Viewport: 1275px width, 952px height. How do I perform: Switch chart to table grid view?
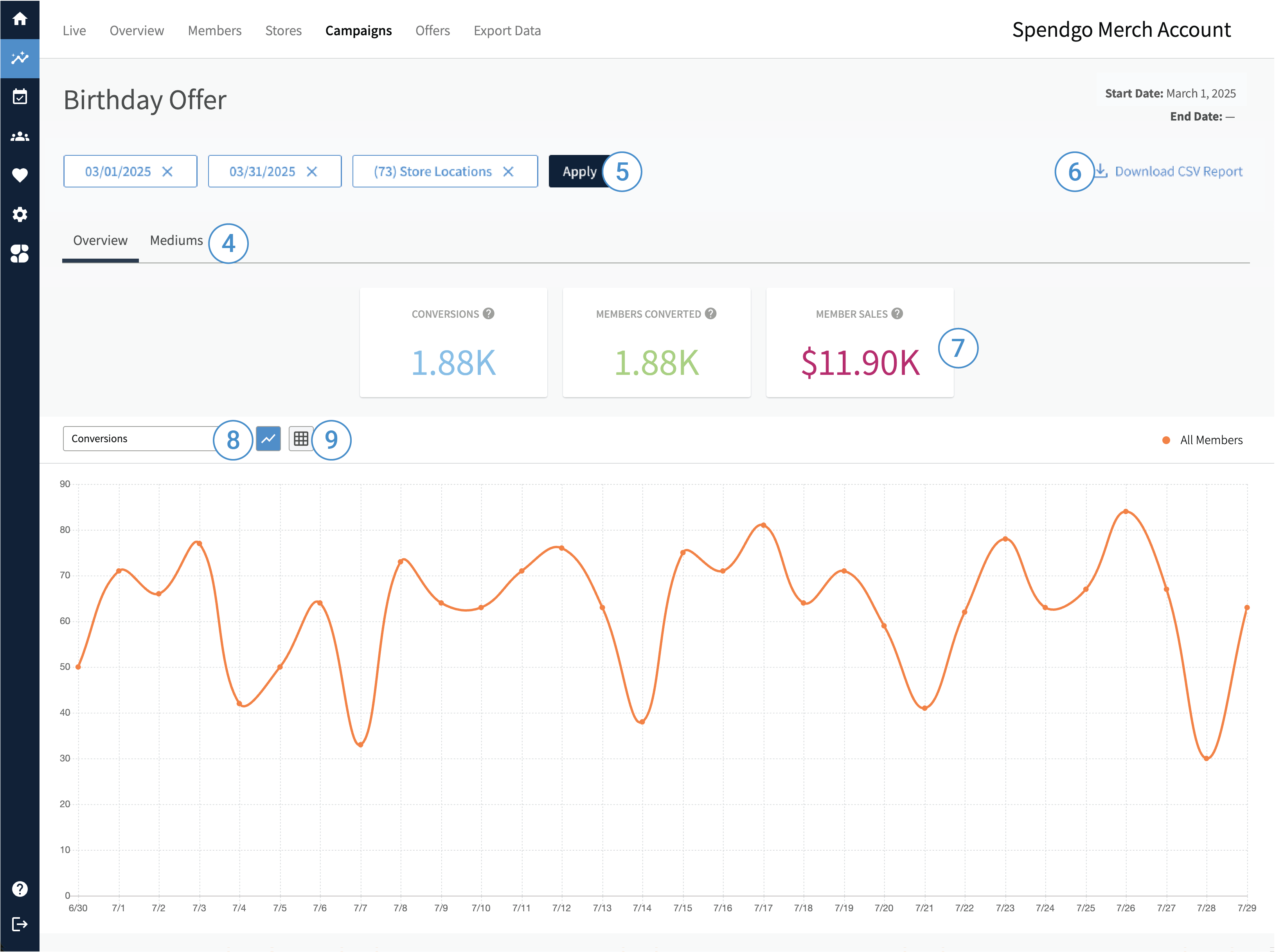click(301, 439)
